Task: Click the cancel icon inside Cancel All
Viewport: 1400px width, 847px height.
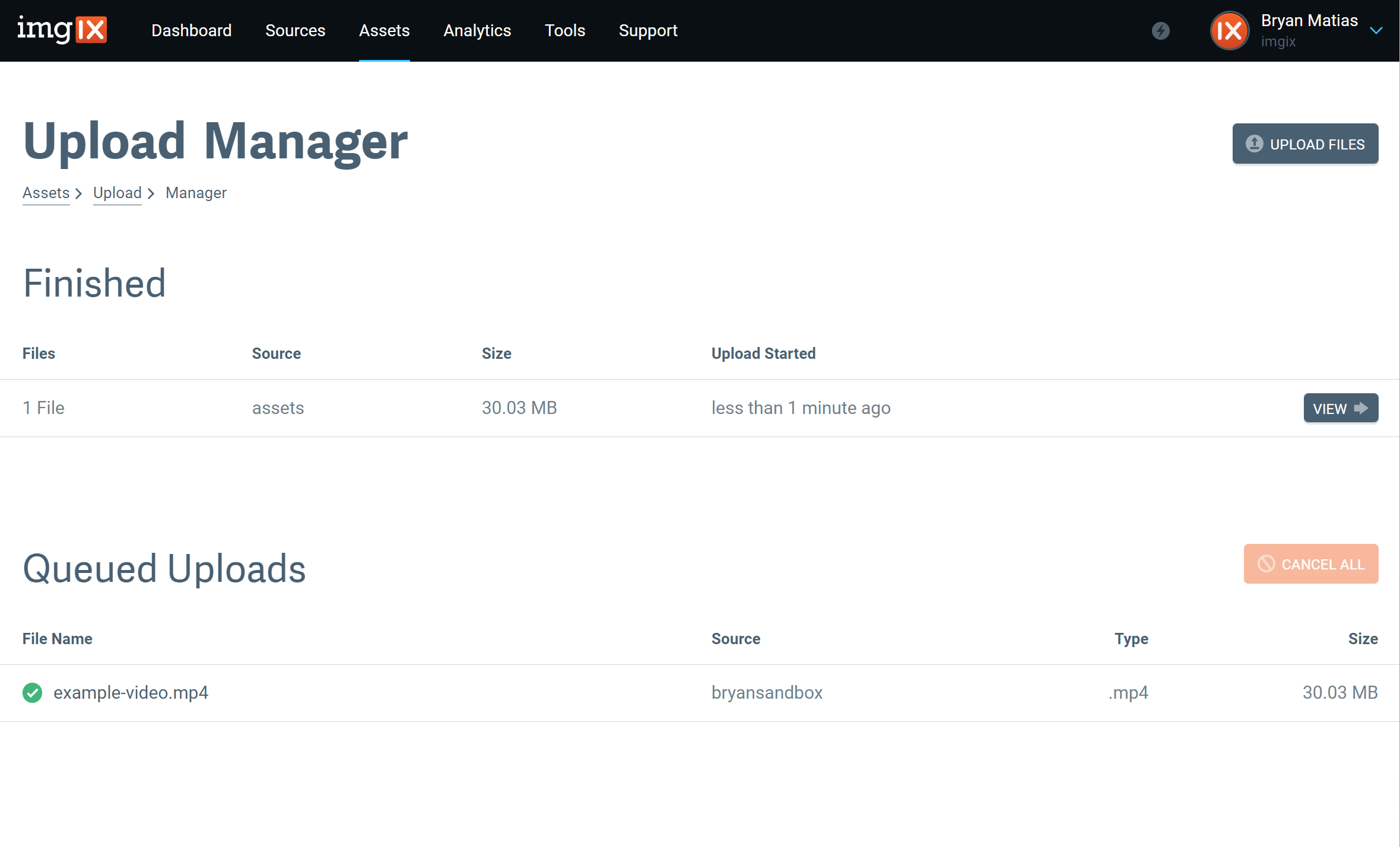Action: click(x=1265, y=564)
